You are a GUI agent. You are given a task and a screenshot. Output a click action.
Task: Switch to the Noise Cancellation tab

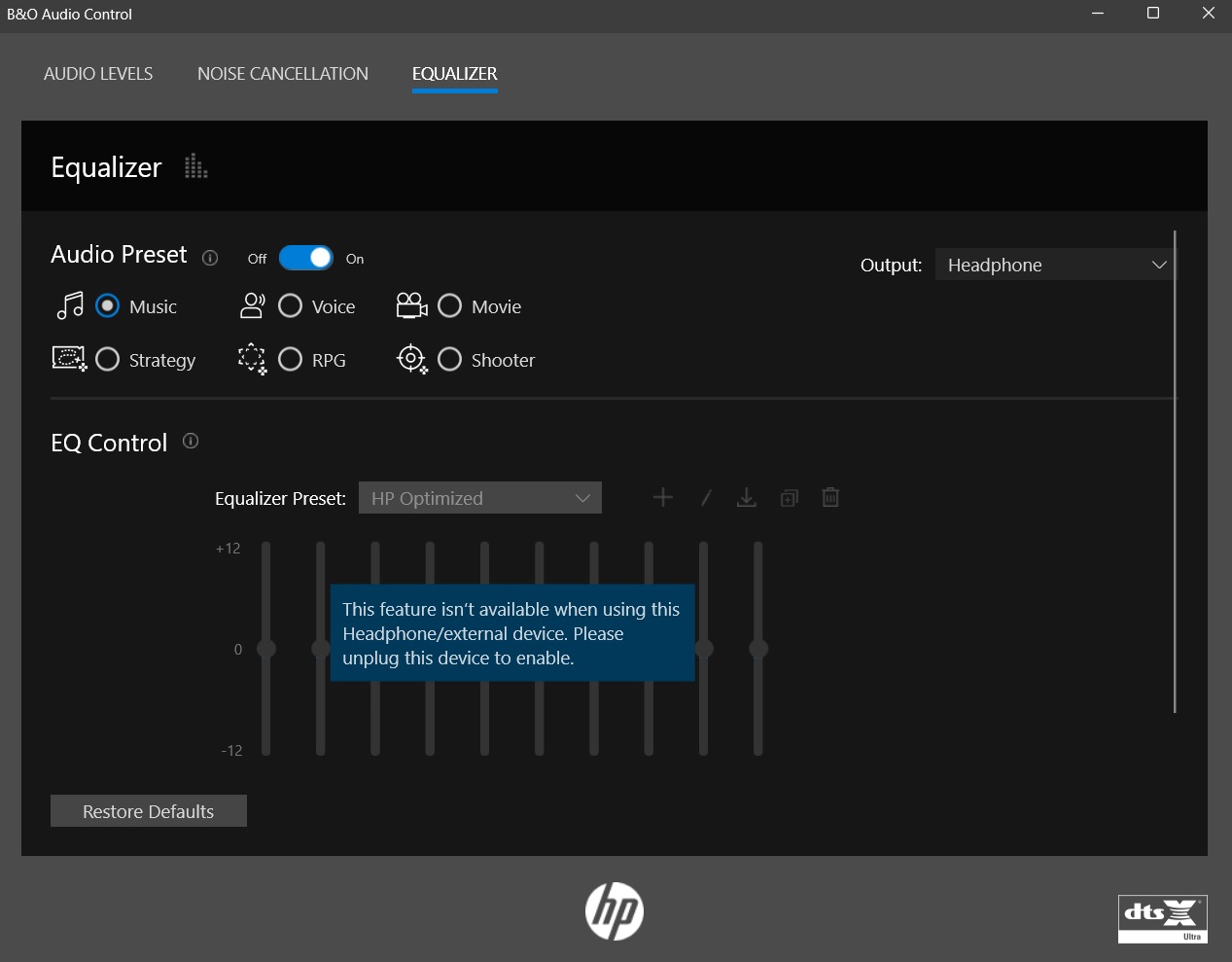pos(282,73)
